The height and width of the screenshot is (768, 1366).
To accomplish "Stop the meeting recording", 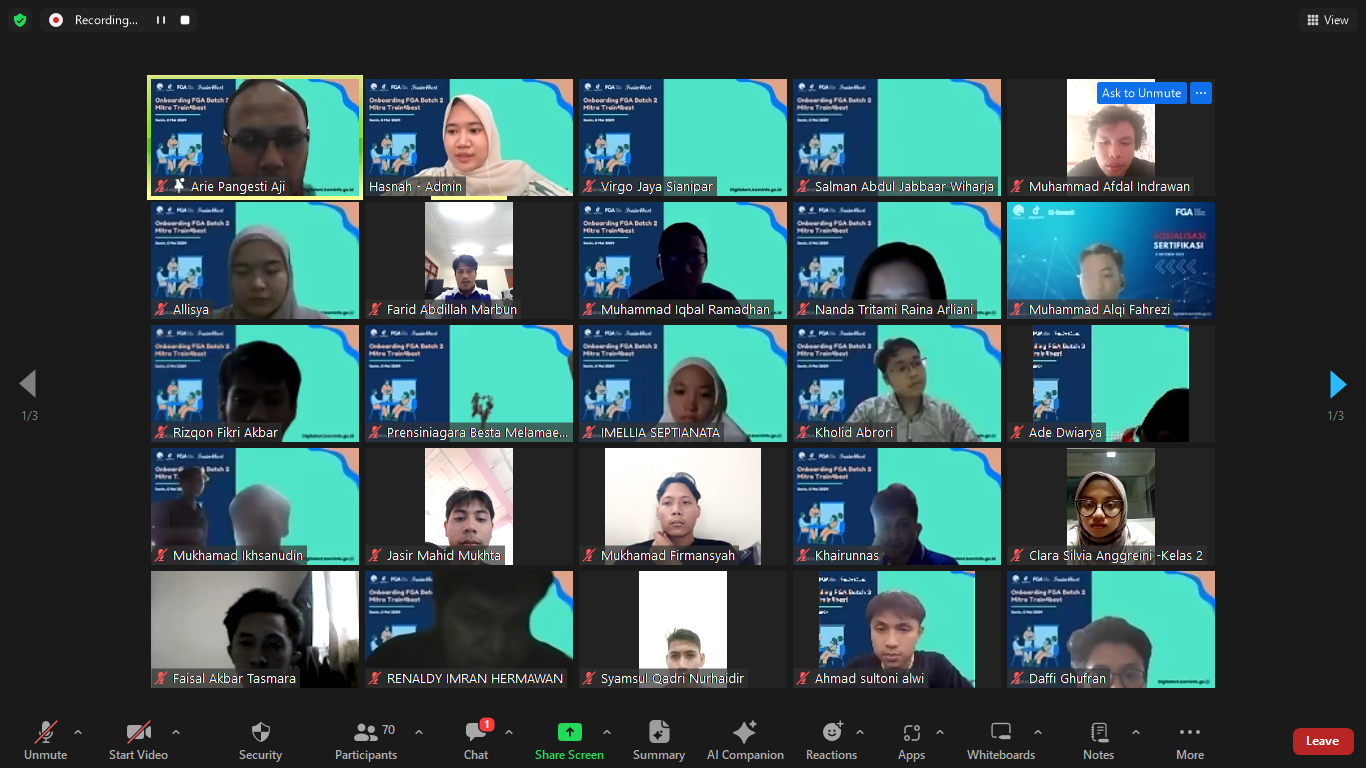I will [x=185, y=20].
